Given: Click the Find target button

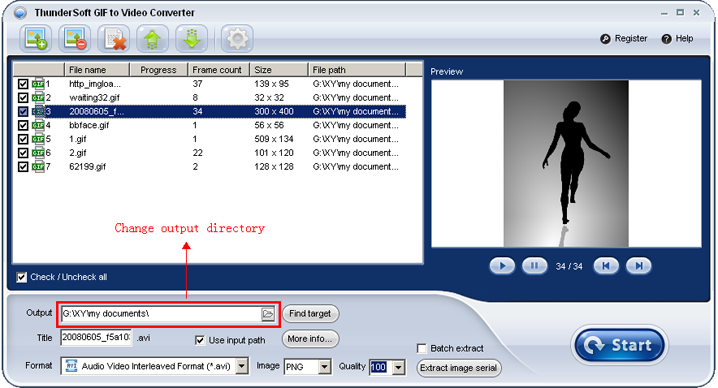Looking at the screenshot, I should [310, 314].
